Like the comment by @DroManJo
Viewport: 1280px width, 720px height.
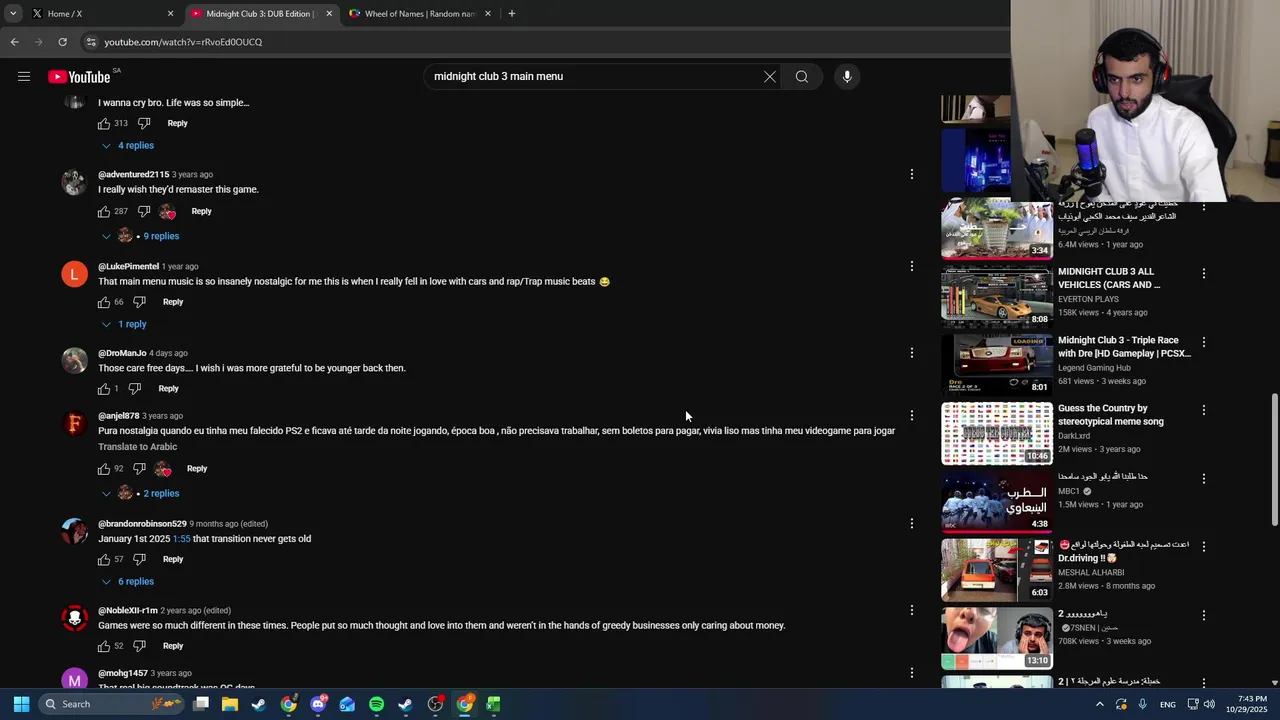pyautogui.click(x=104, y=389)
